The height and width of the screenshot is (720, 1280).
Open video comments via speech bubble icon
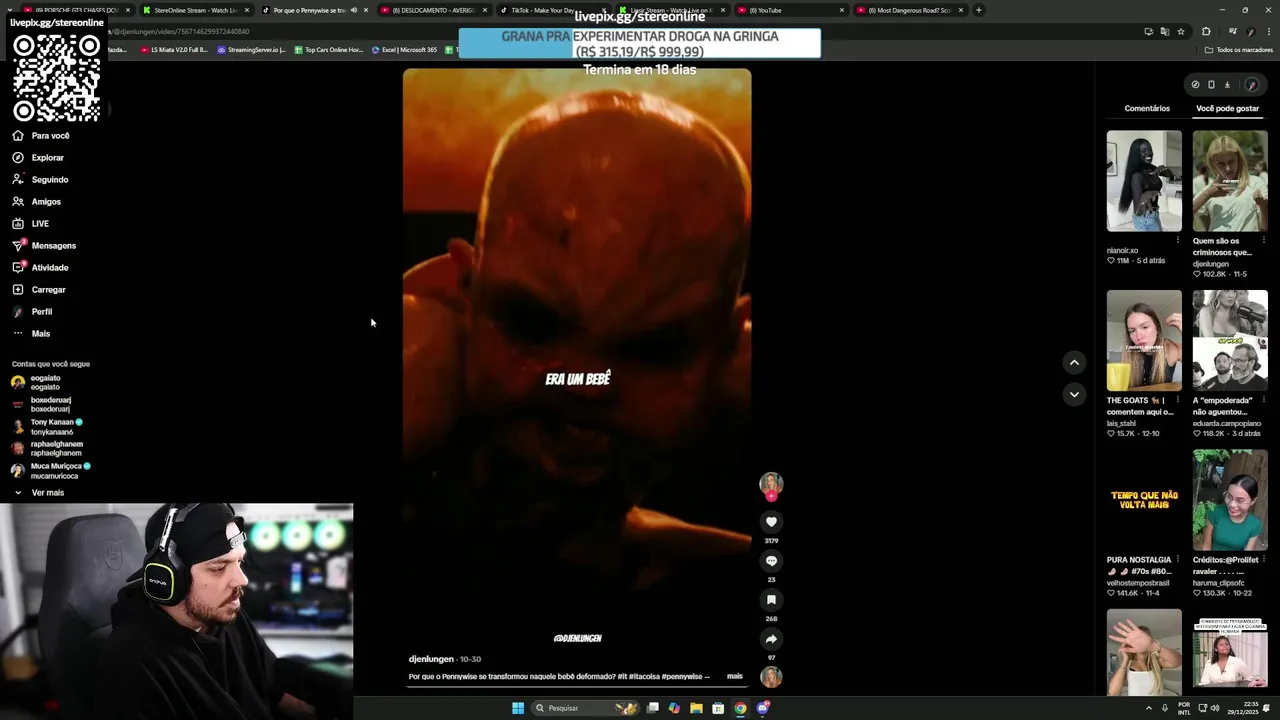click(x=771, y=561)
